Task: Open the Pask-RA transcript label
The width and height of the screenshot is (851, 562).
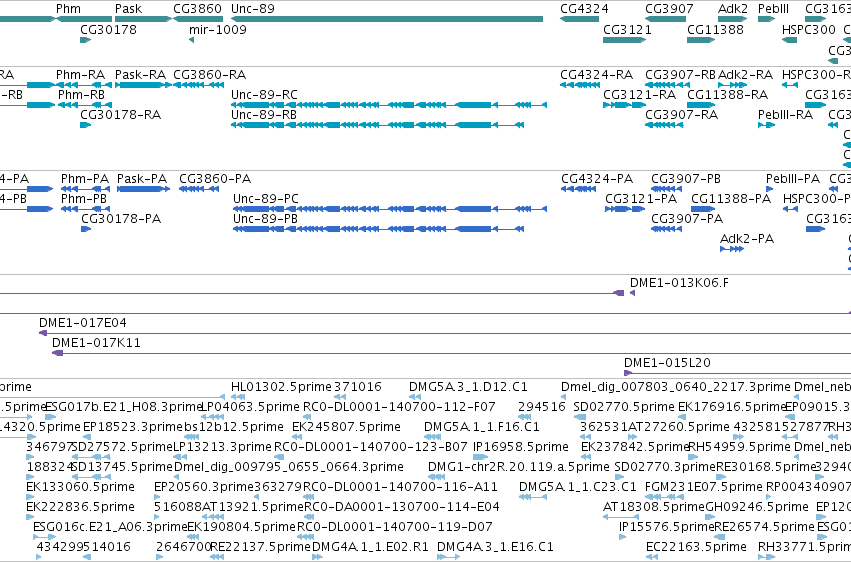Action: click(141, 74)
